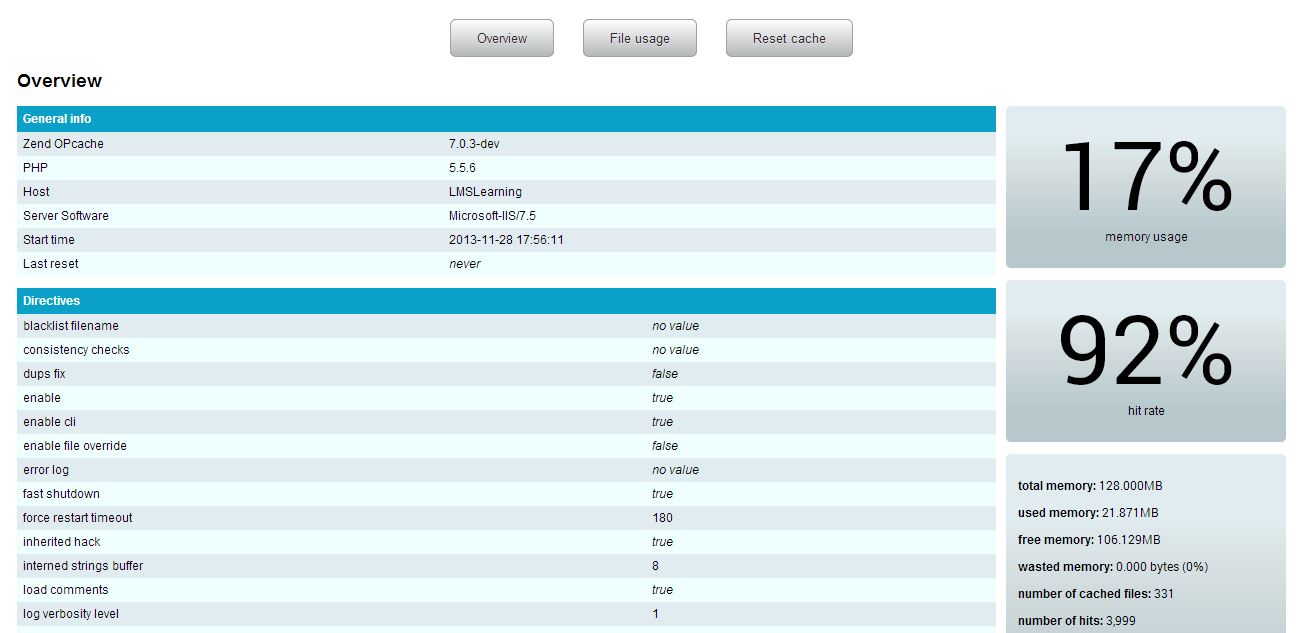Select the version value 7.0.3-dev
This screenshot has height=633, width=1303.
click(474, 144)
